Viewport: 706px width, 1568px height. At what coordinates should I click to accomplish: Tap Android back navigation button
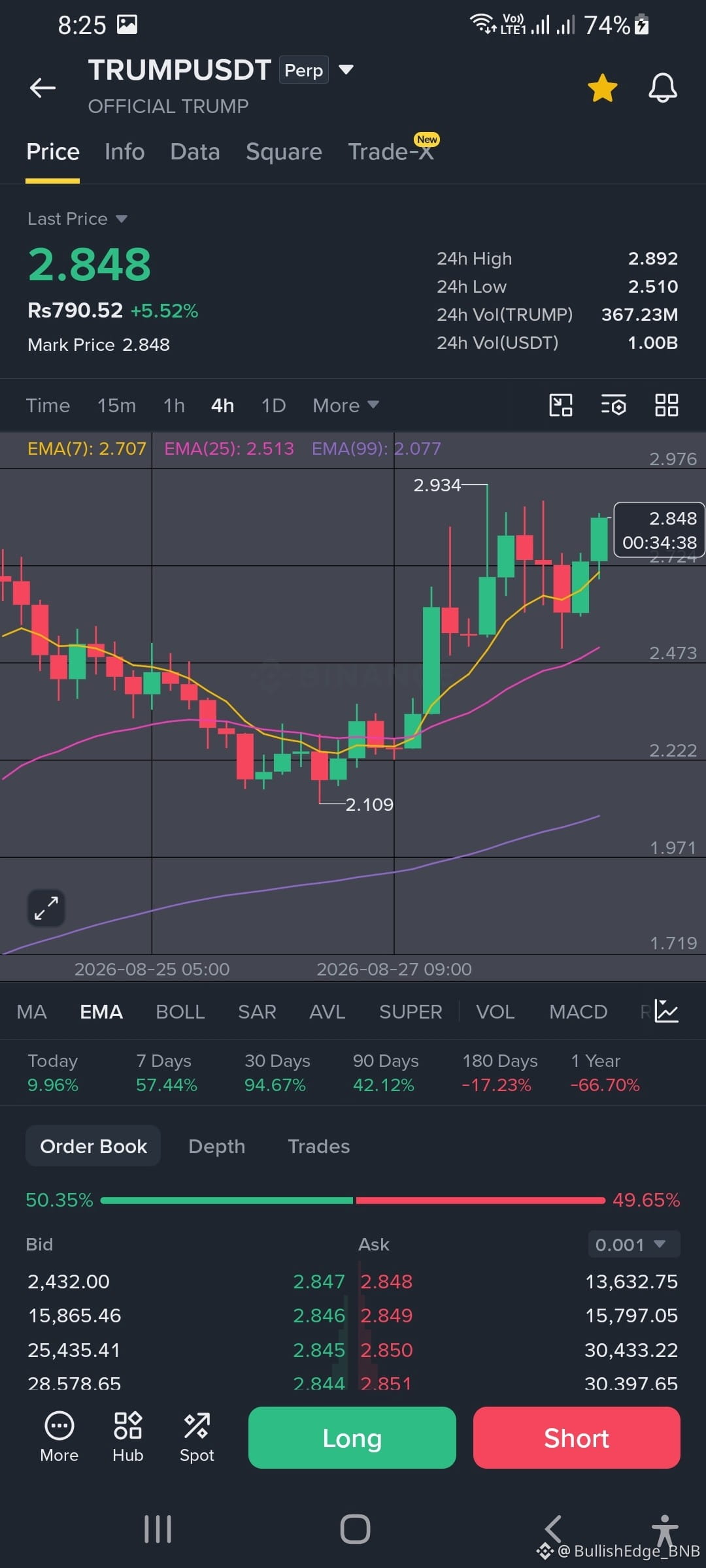point(553,1529)
